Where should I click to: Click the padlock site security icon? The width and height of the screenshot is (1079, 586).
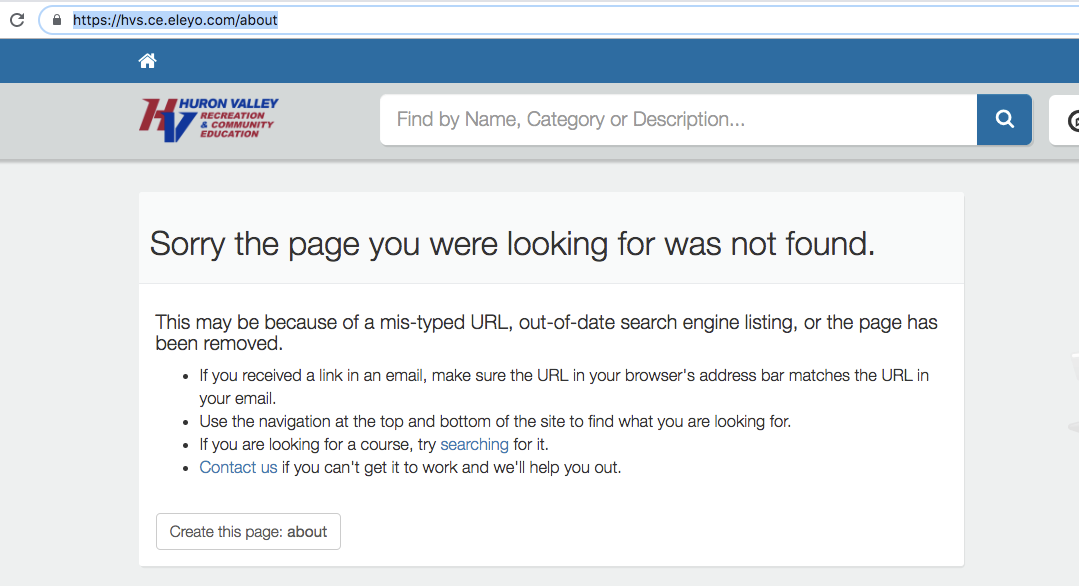(x=56, y=20)
